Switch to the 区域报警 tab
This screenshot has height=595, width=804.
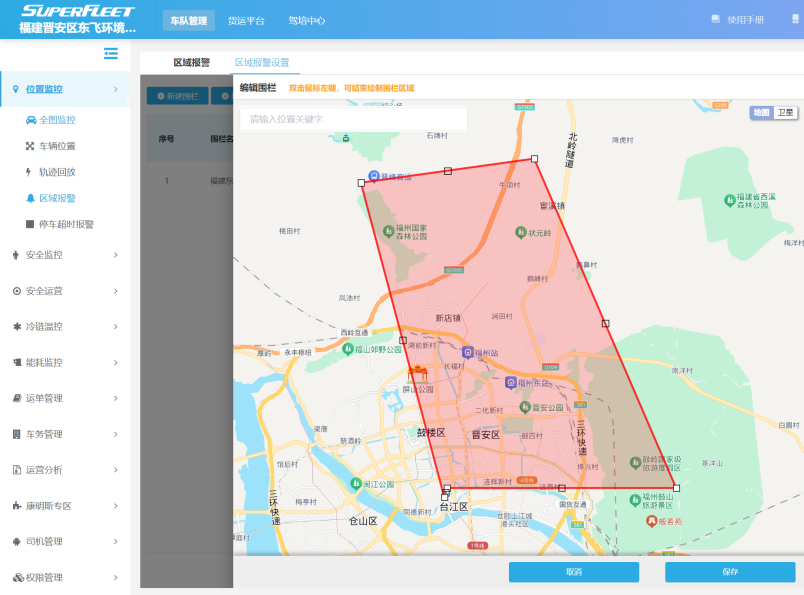pos(191,62)
